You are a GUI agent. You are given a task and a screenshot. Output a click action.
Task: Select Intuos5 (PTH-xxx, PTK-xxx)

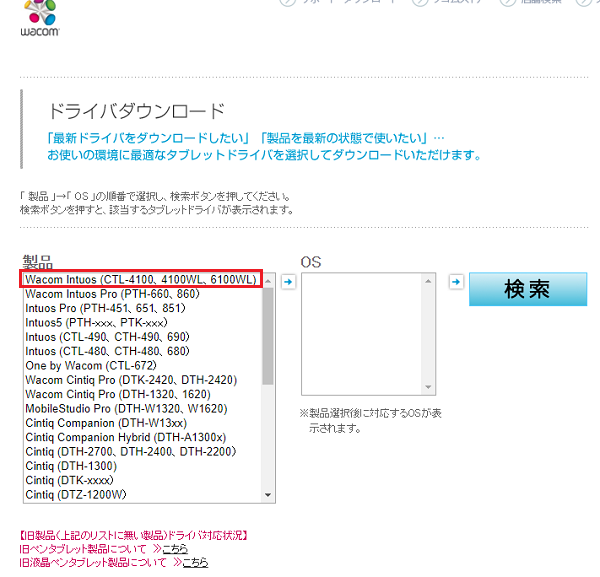pyautogui.click(x=143, y=323)
